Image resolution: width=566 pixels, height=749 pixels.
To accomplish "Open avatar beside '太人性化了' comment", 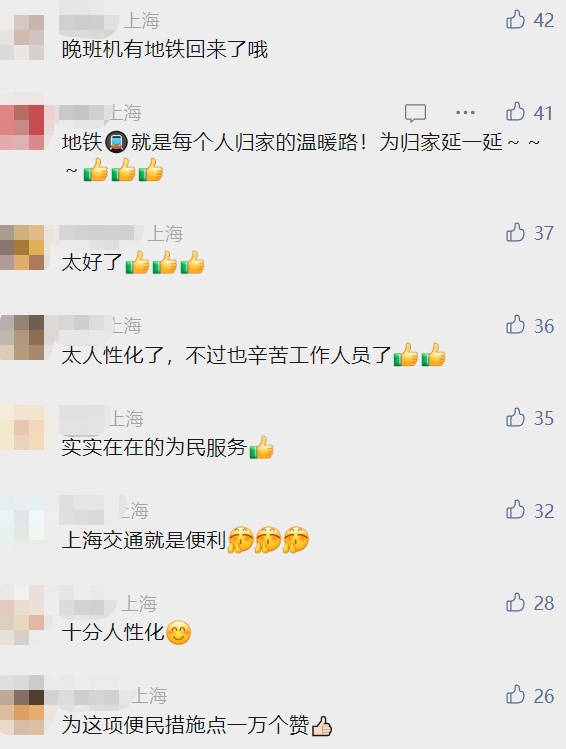I will coord(22,337).
